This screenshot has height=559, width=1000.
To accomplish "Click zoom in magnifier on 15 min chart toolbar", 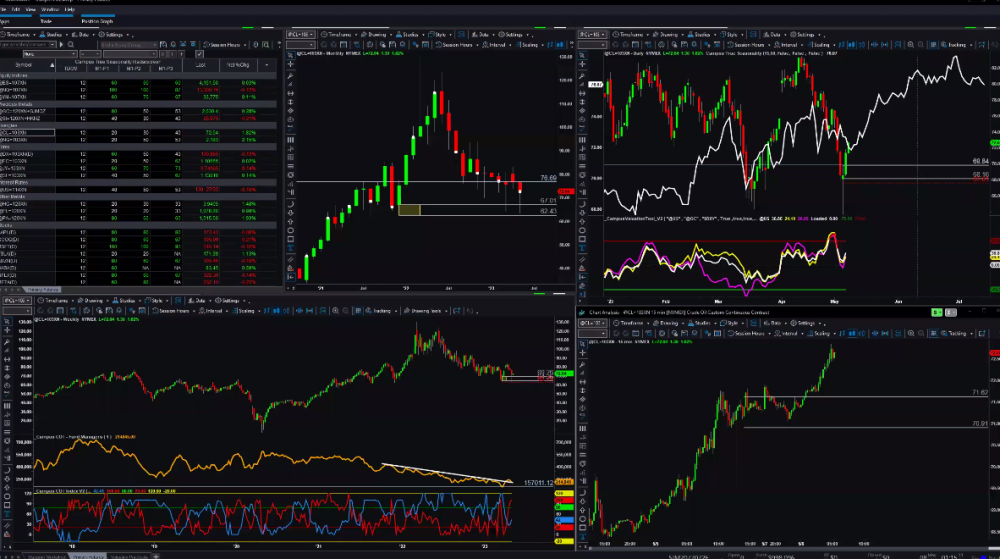I will [x=911, y=333].
